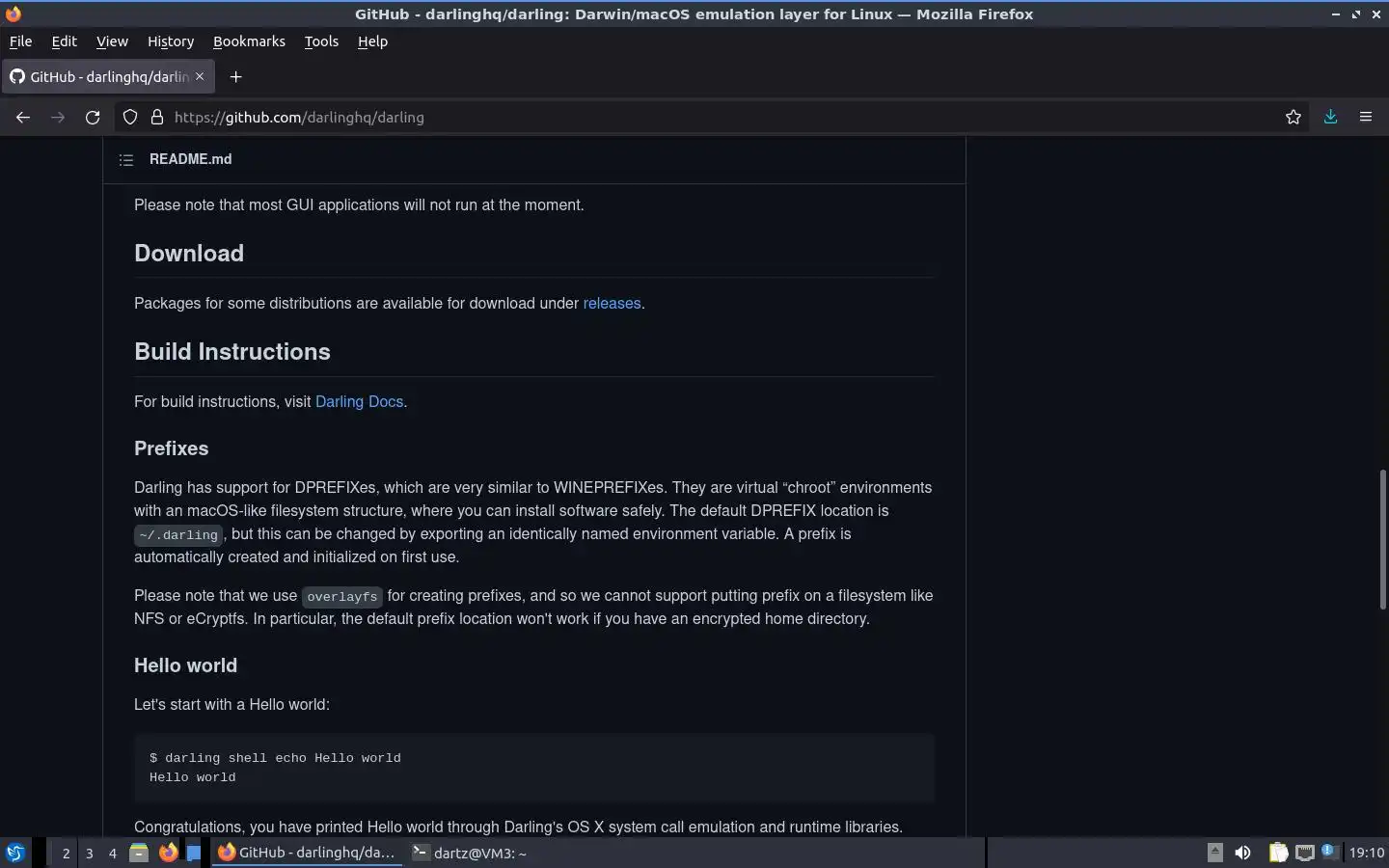Open the notification tray icon with exclamation
Viewport: 1389px width, 868px height.
[1329, 852]
